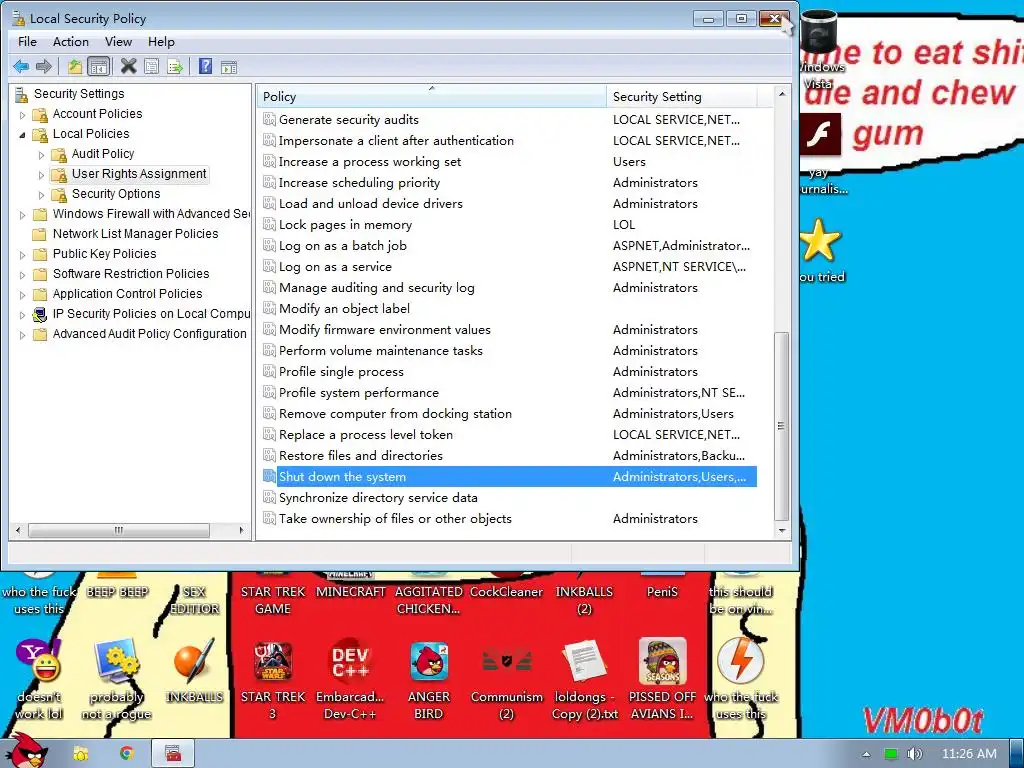Expand Advanced Audit Policy Configuration node
This screenshot has width=1024, height=768.
22,335
